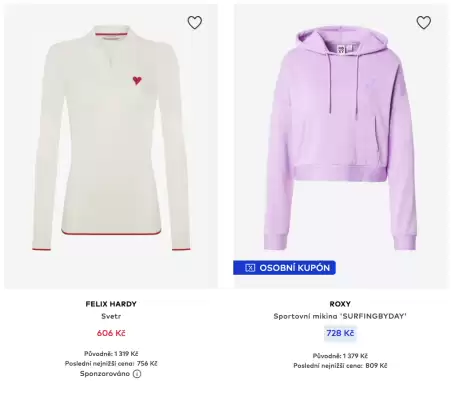Click the Původně: 1 319 Kč text
The height and width of the screenshot is (400, 453).
coord(111,354)
